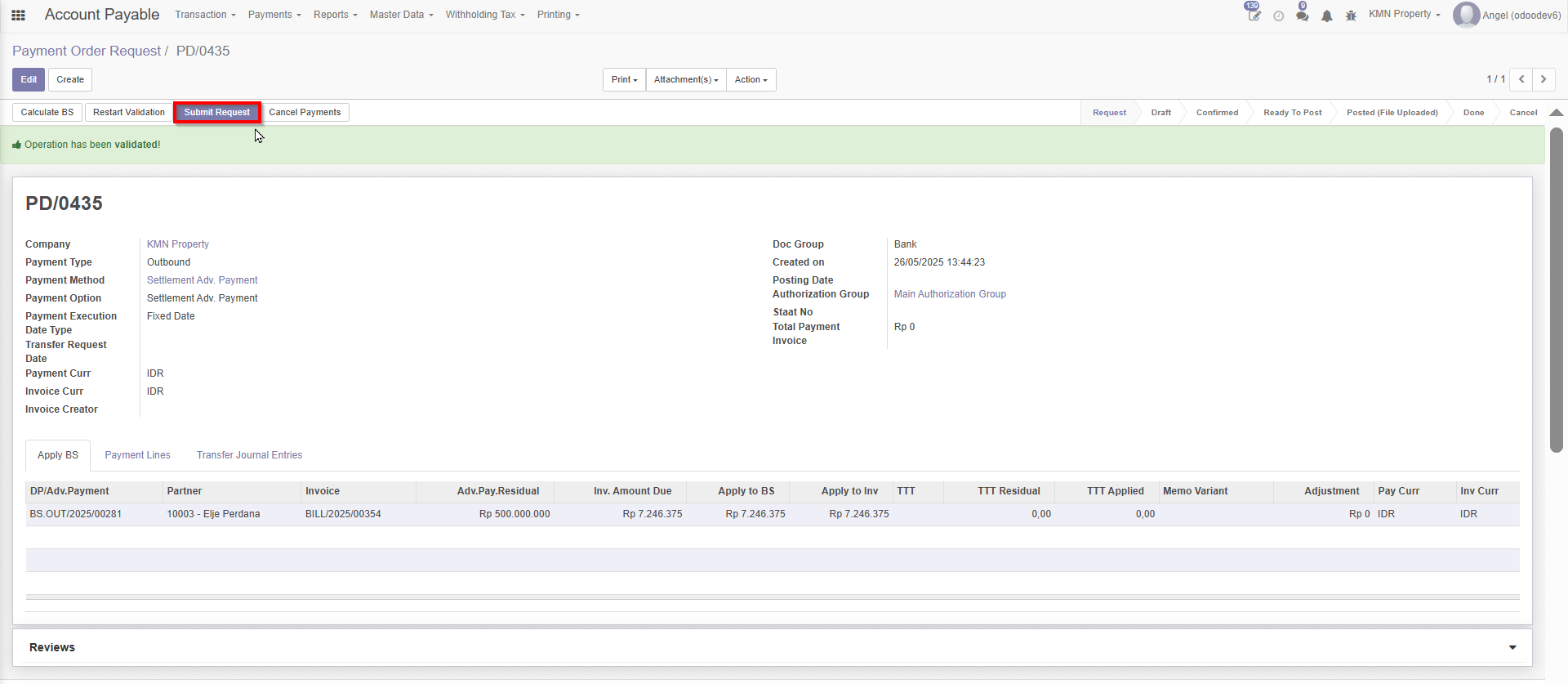This screenshot has width=1568, height=684.
Task: Open the Payments dropdown menu
Action: click(x=274, y=15)
